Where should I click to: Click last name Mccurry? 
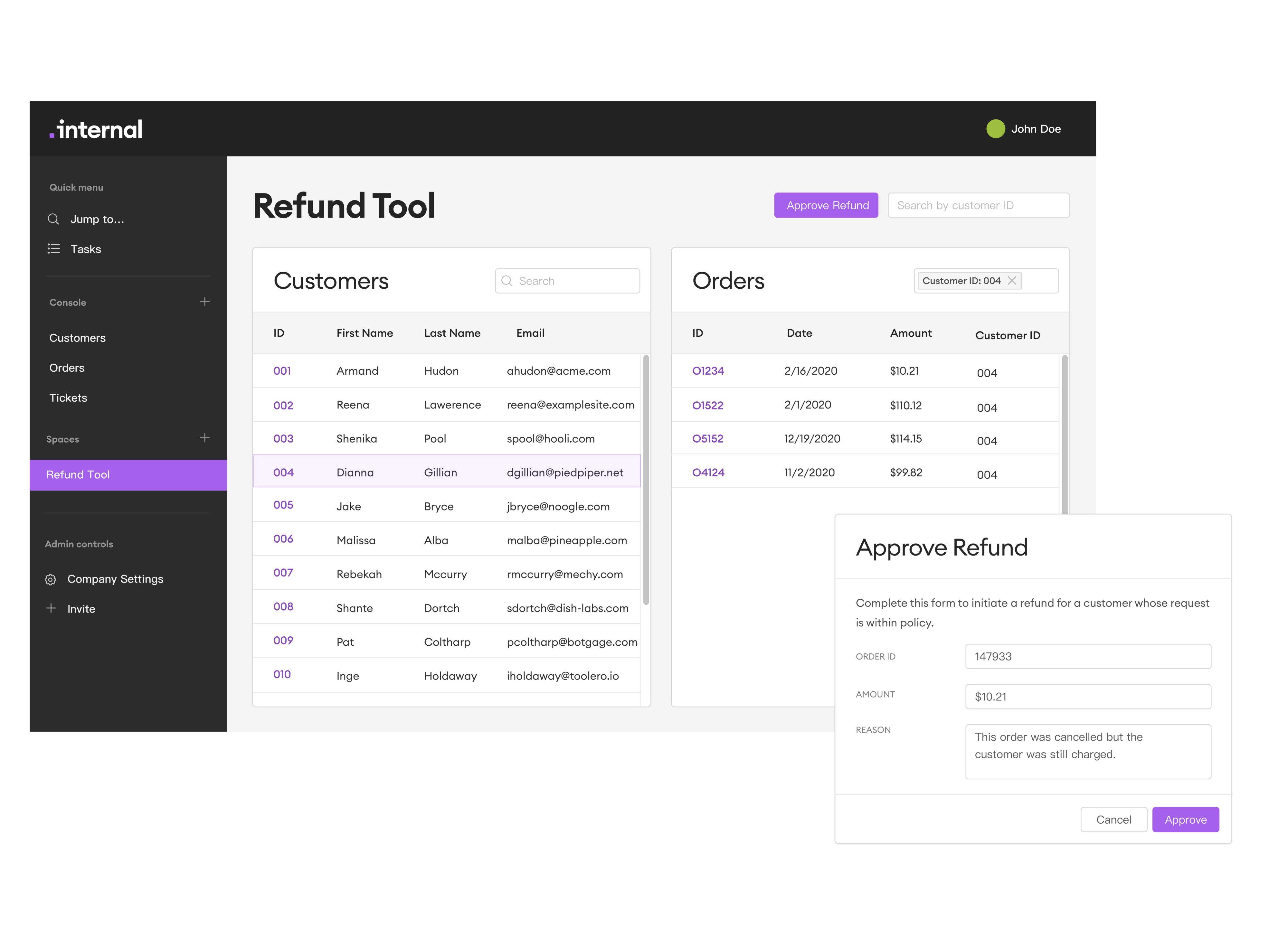(x=445, y=574)
